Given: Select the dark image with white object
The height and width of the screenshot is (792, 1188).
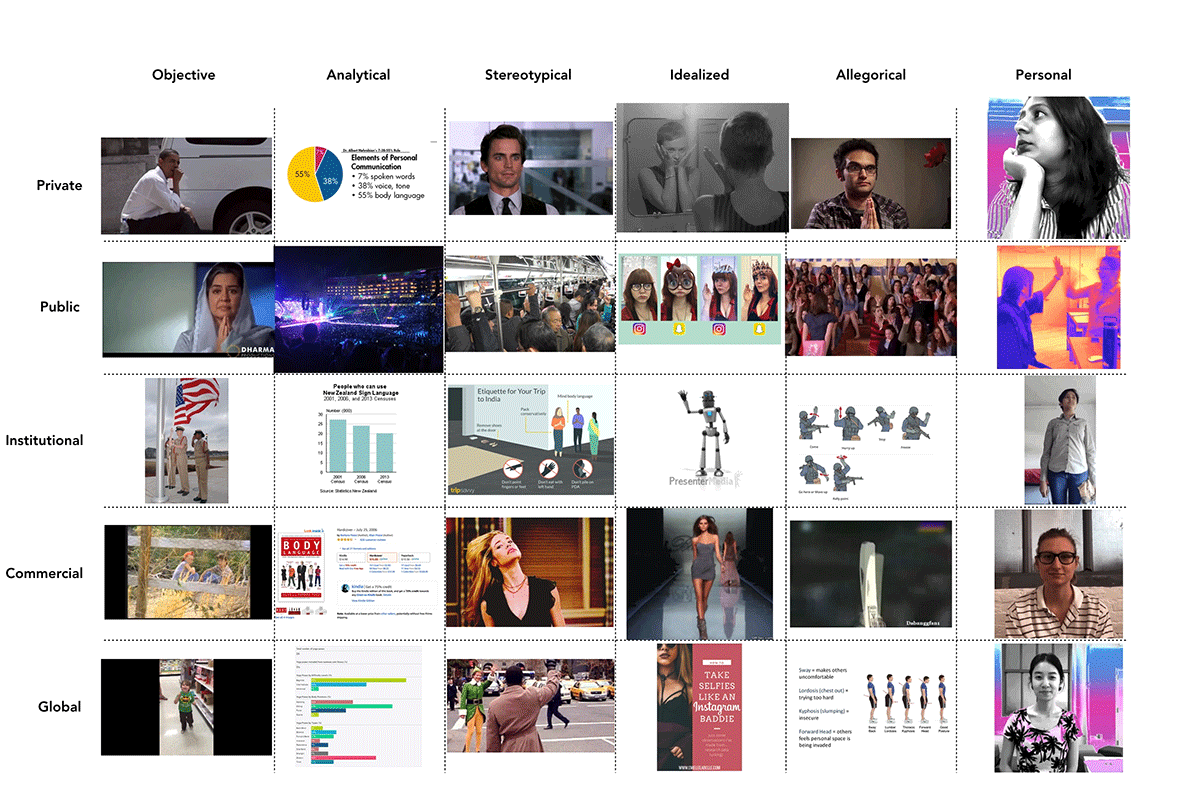Looking at the screenshot, I should point(871,574).
